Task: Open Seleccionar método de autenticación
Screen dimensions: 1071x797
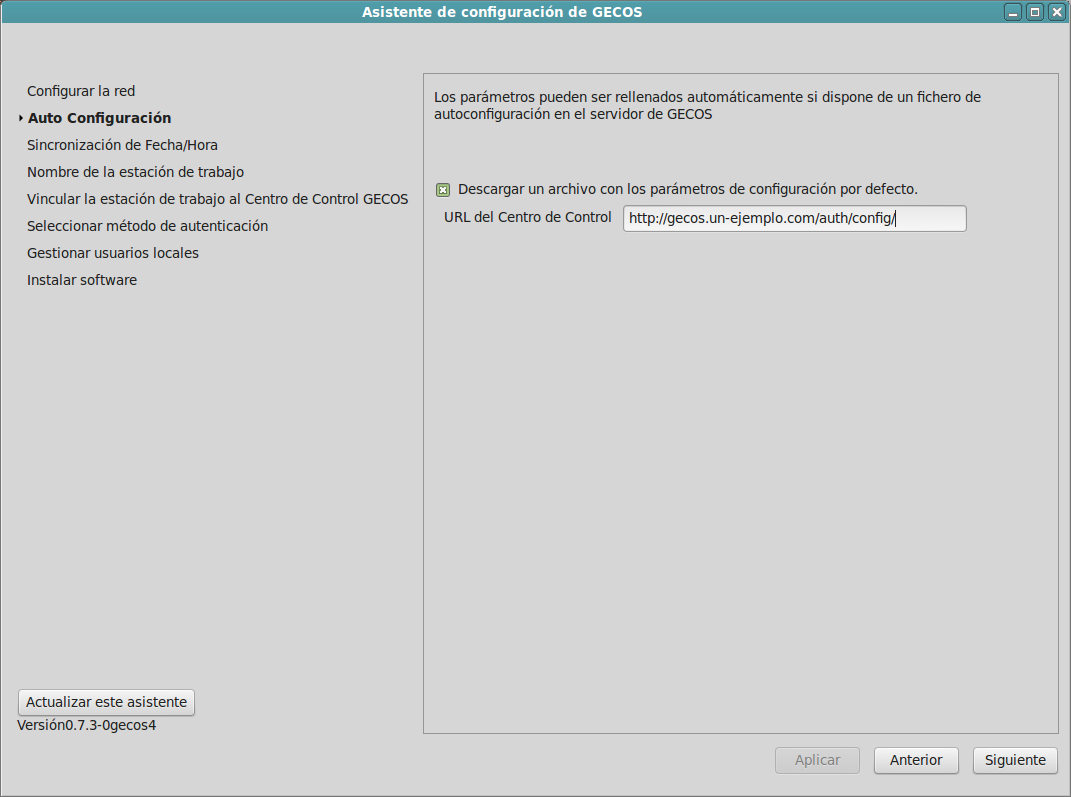Action: 147,226
